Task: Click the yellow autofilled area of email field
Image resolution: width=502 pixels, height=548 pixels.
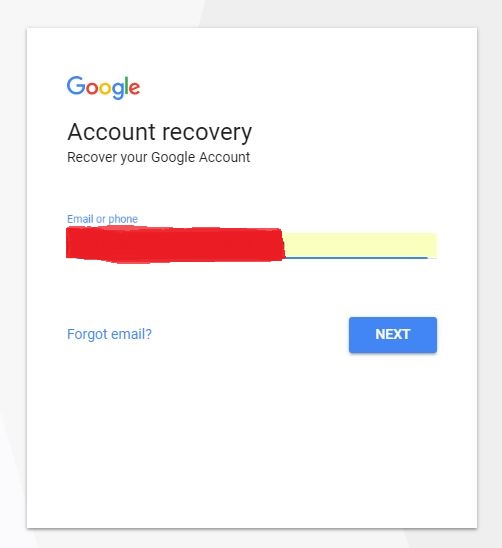Action: coord(361,245)
